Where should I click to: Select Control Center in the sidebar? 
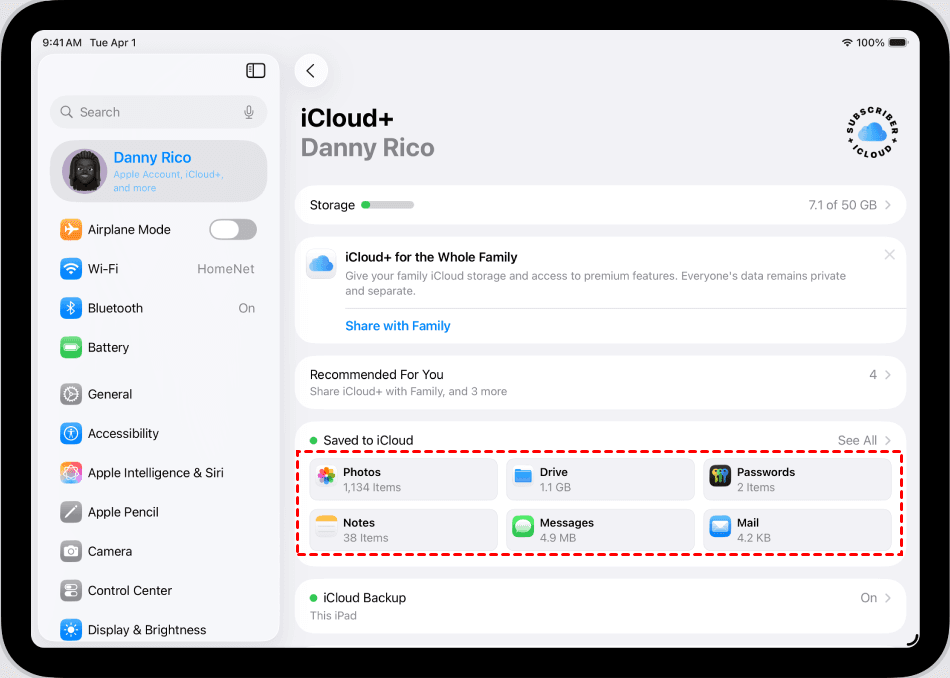coord(159,590)
